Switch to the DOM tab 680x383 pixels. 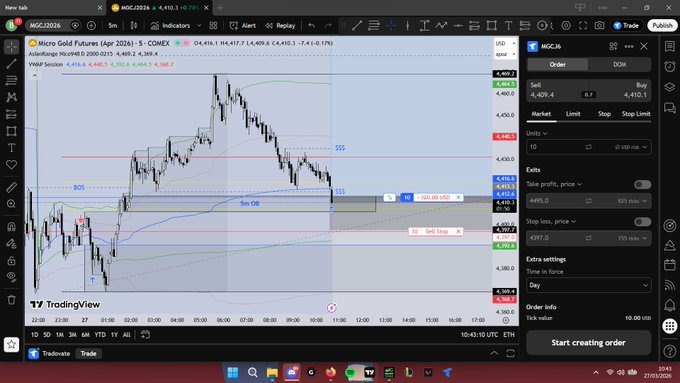[619, 64]
